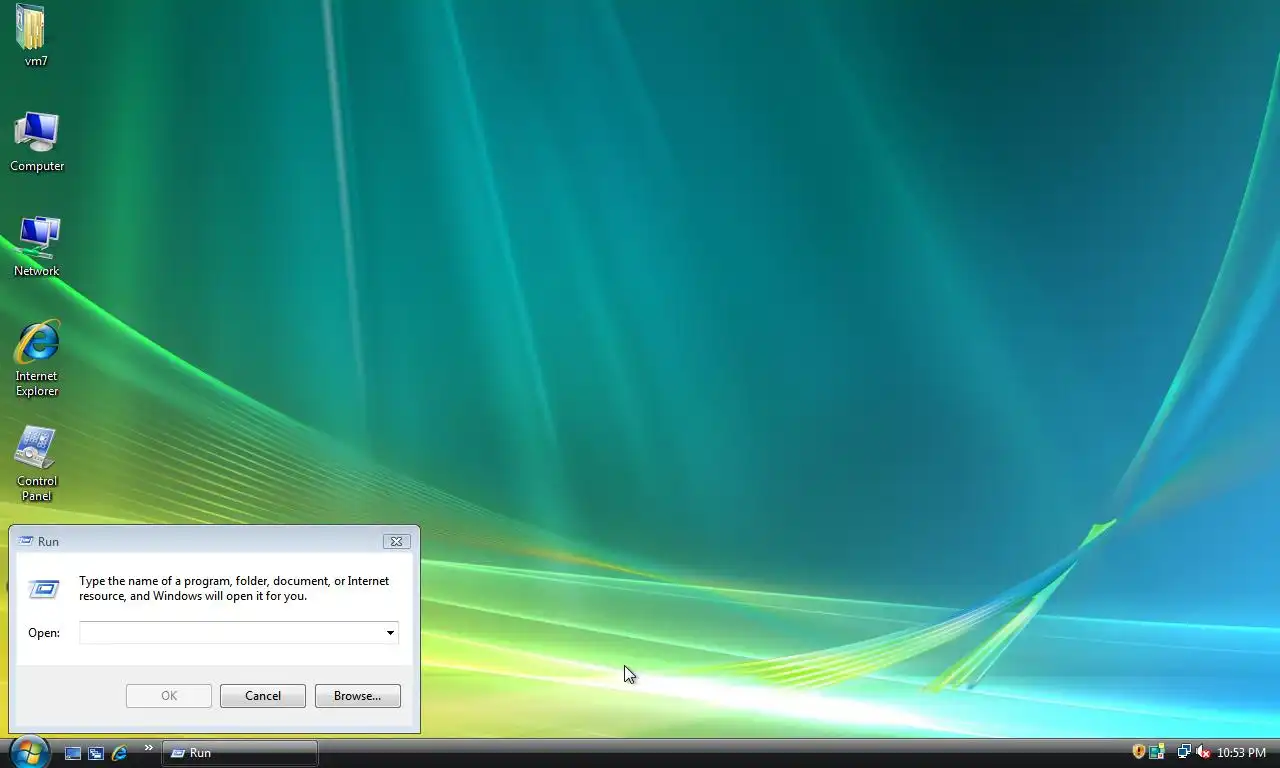1280x768 pixels.
Task: Click the muted volume tray icon
Action: point(1203,752)
